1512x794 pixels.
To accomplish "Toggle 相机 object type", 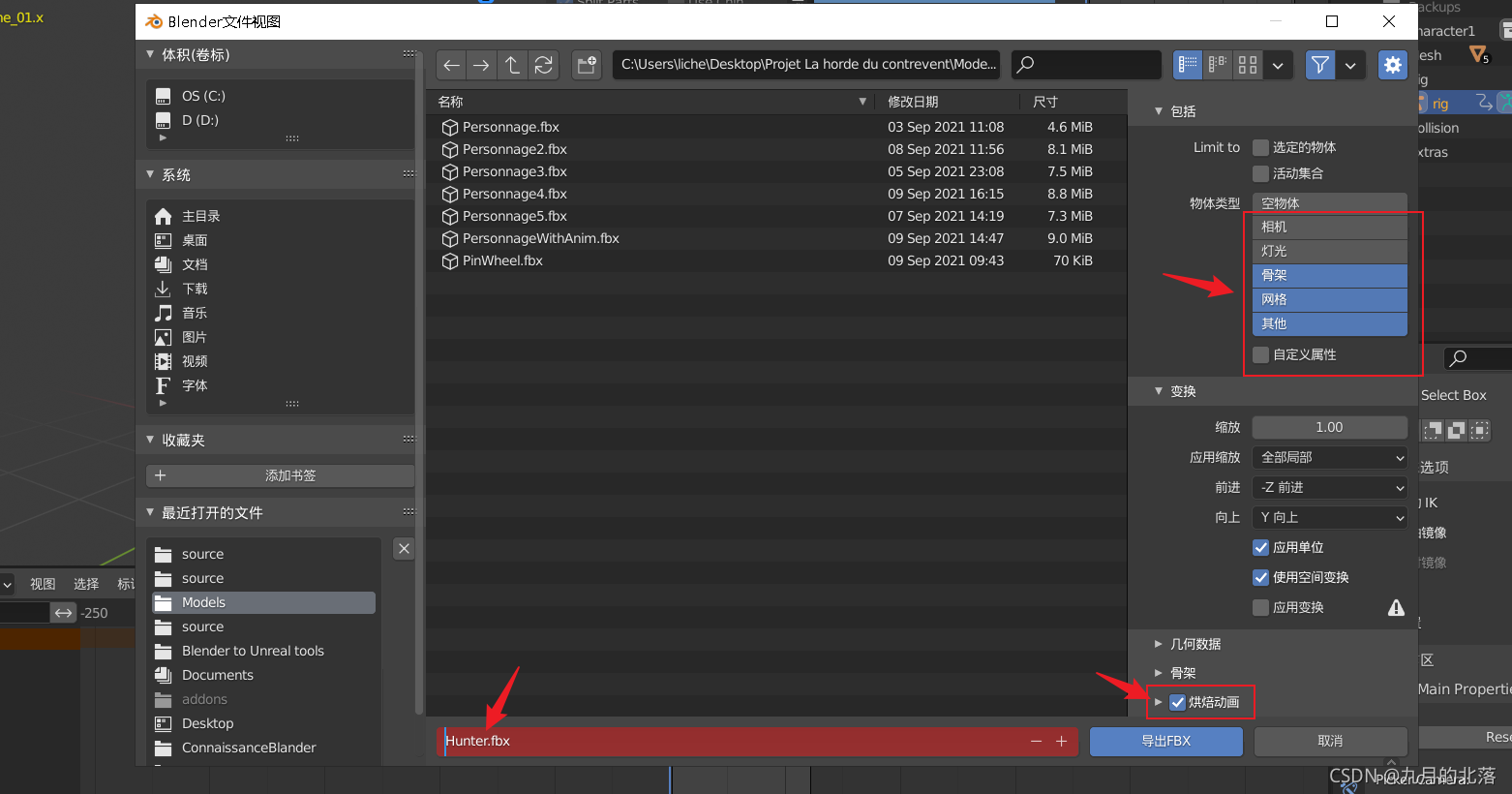I will pos(1330,227).
